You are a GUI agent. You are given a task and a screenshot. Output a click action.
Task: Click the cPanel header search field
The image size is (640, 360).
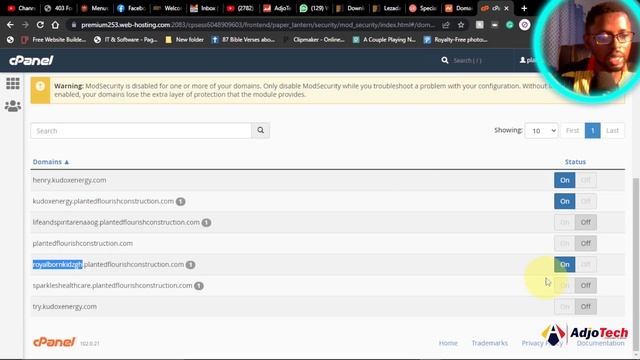click(x=467, y=60)
